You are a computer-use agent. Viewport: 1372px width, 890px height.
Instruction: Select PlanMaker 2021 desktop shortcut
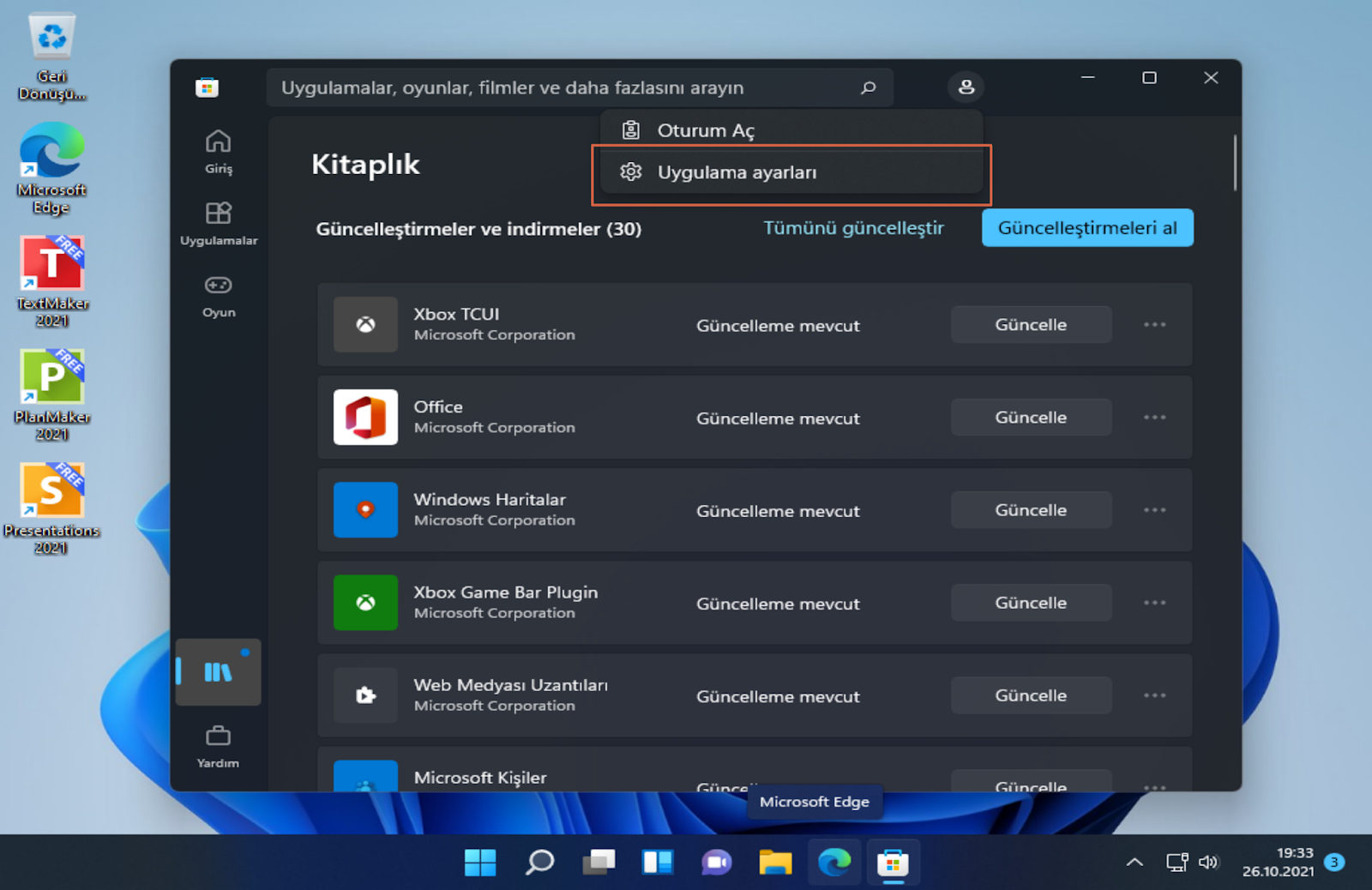click(x=52, y=395)
